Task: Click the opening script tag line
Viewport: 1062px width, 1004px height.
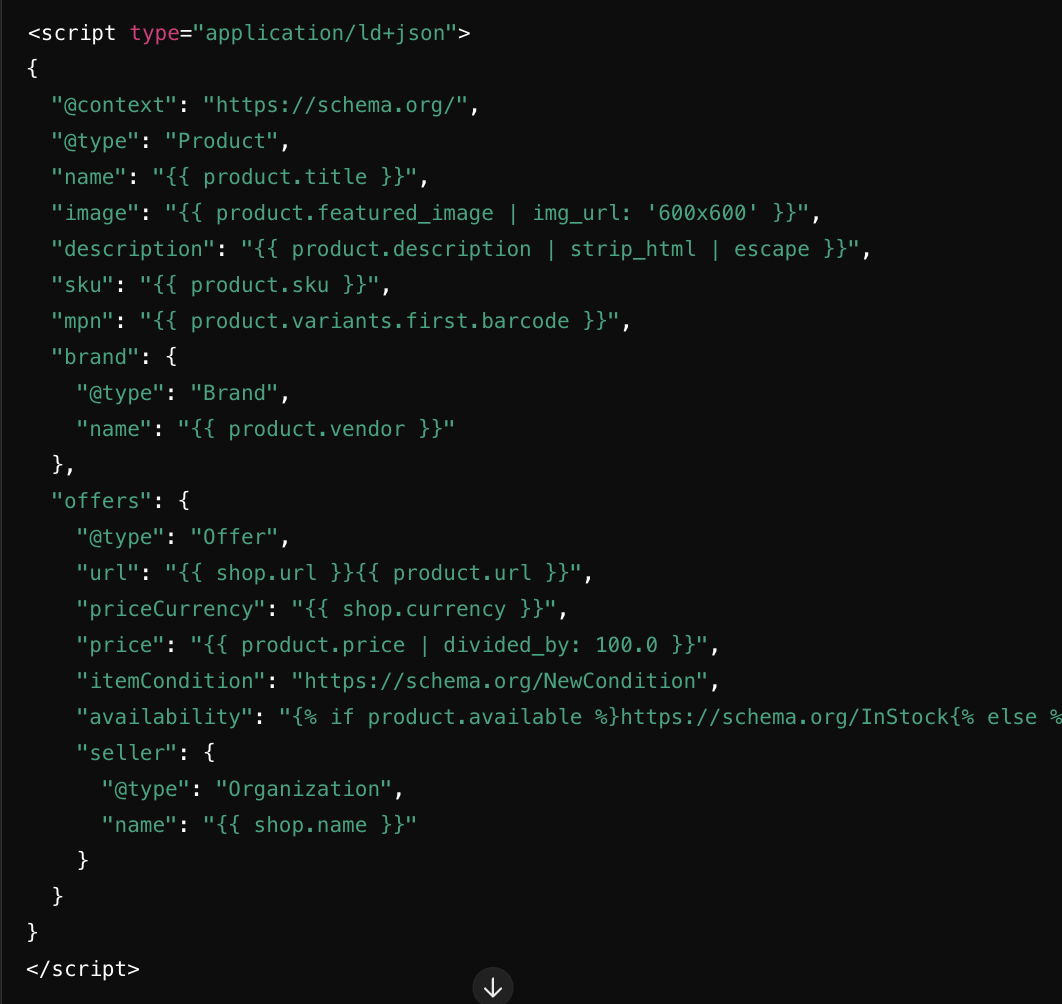Action: click(x=249, y=33)
